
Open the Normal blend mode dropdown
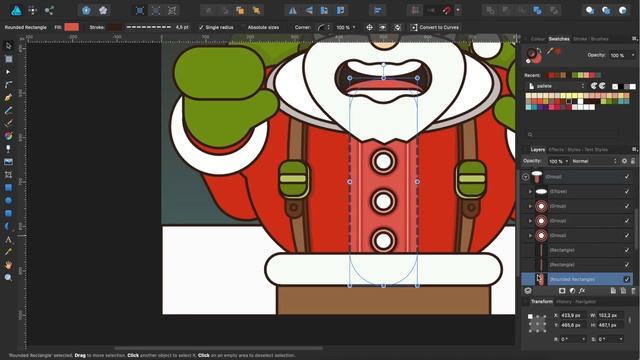point(594,161)
